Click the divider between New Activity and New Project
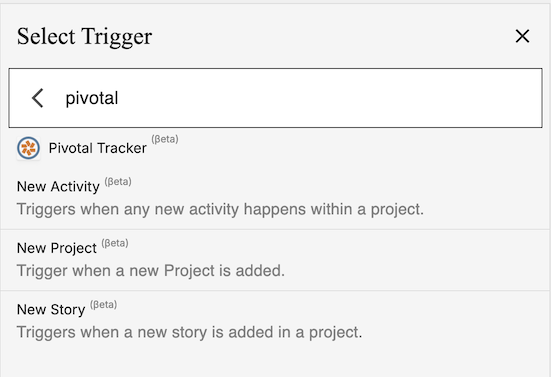This screenshot has height=377, width=551. click(275, 229)
